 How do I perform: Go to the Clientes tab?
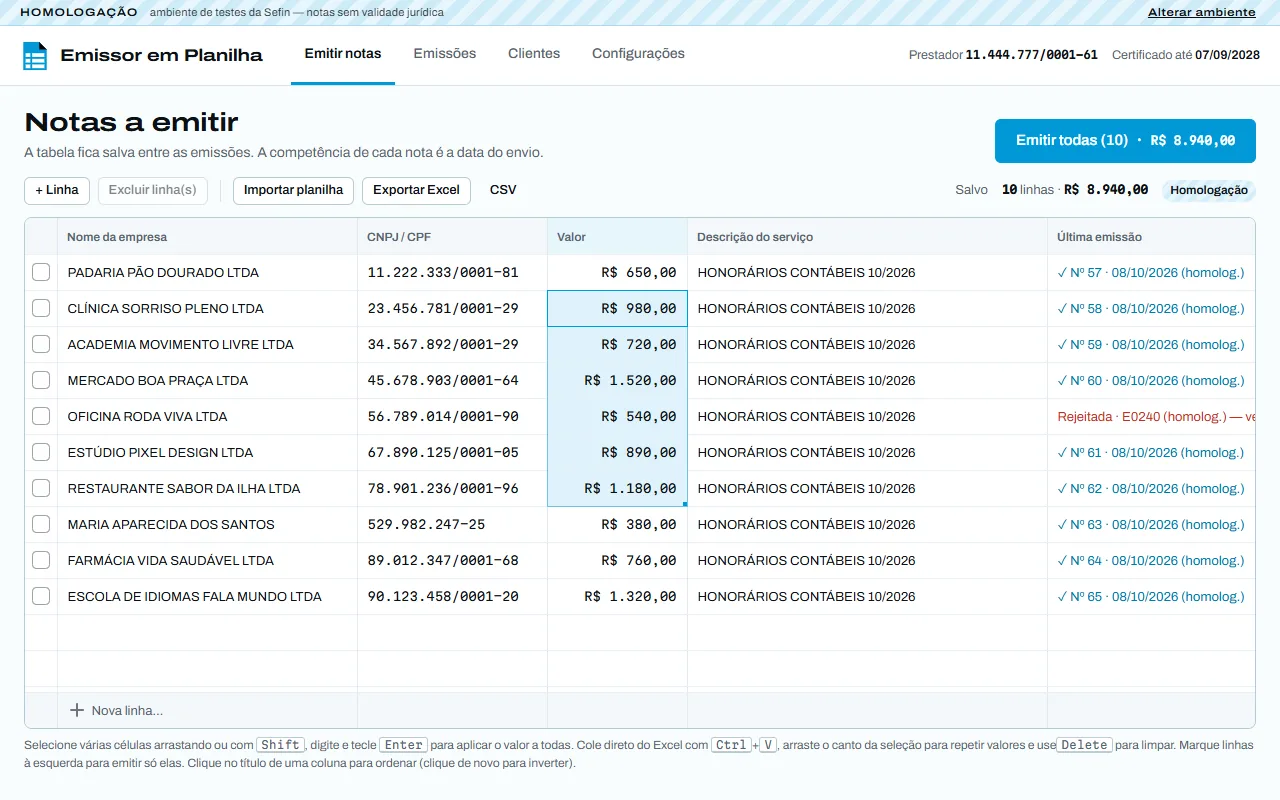pyautogui.click(x=534, y=54)
